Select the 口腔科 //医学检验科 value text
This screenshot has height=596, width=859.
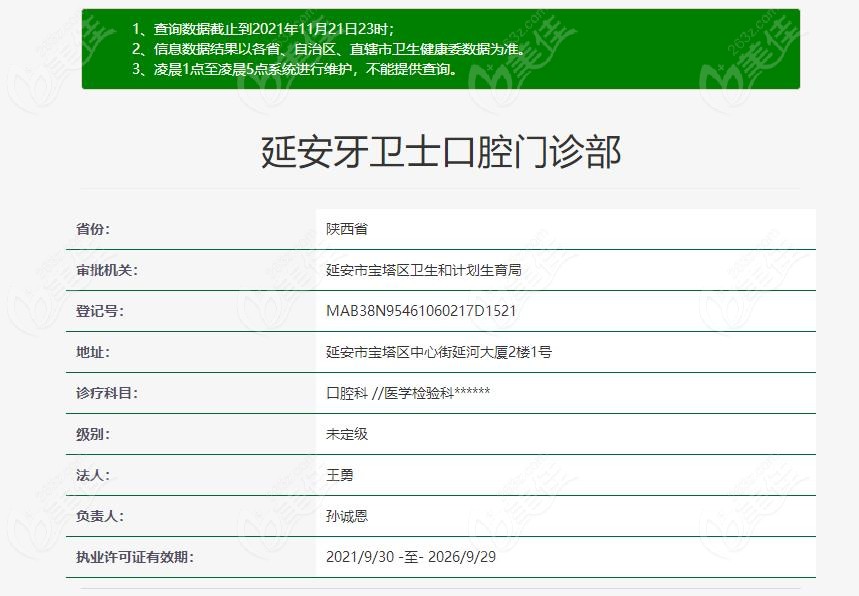408,393
